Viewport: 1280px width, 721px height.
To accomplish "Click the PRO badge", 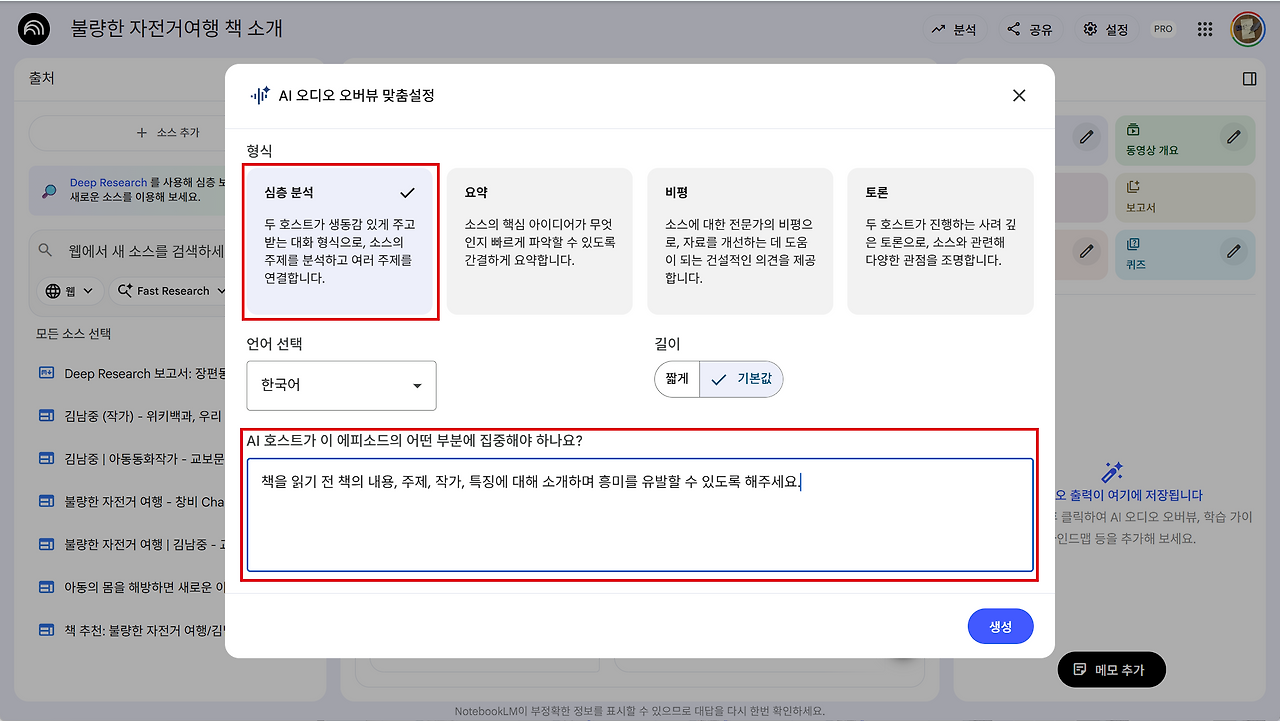I will [x=1163, y=30].
